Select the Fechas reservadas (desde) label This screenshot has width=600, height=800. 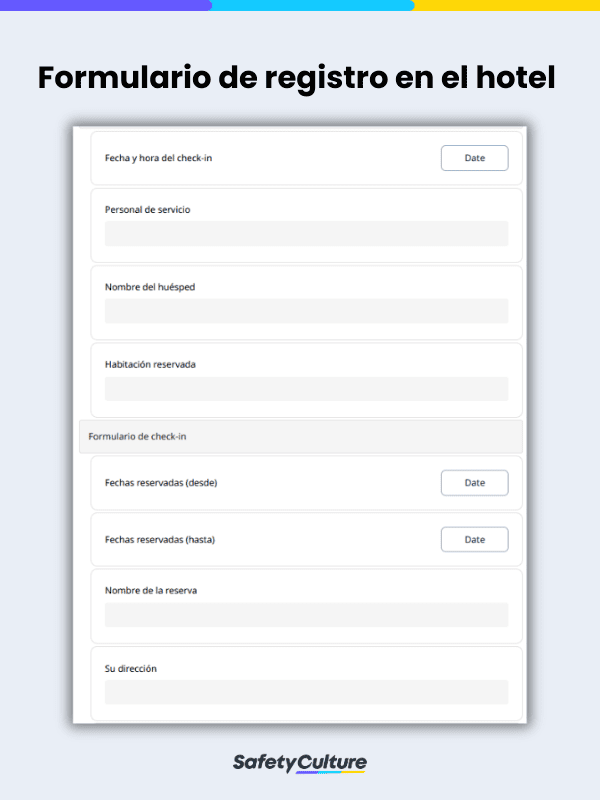[x=160, y=482]
